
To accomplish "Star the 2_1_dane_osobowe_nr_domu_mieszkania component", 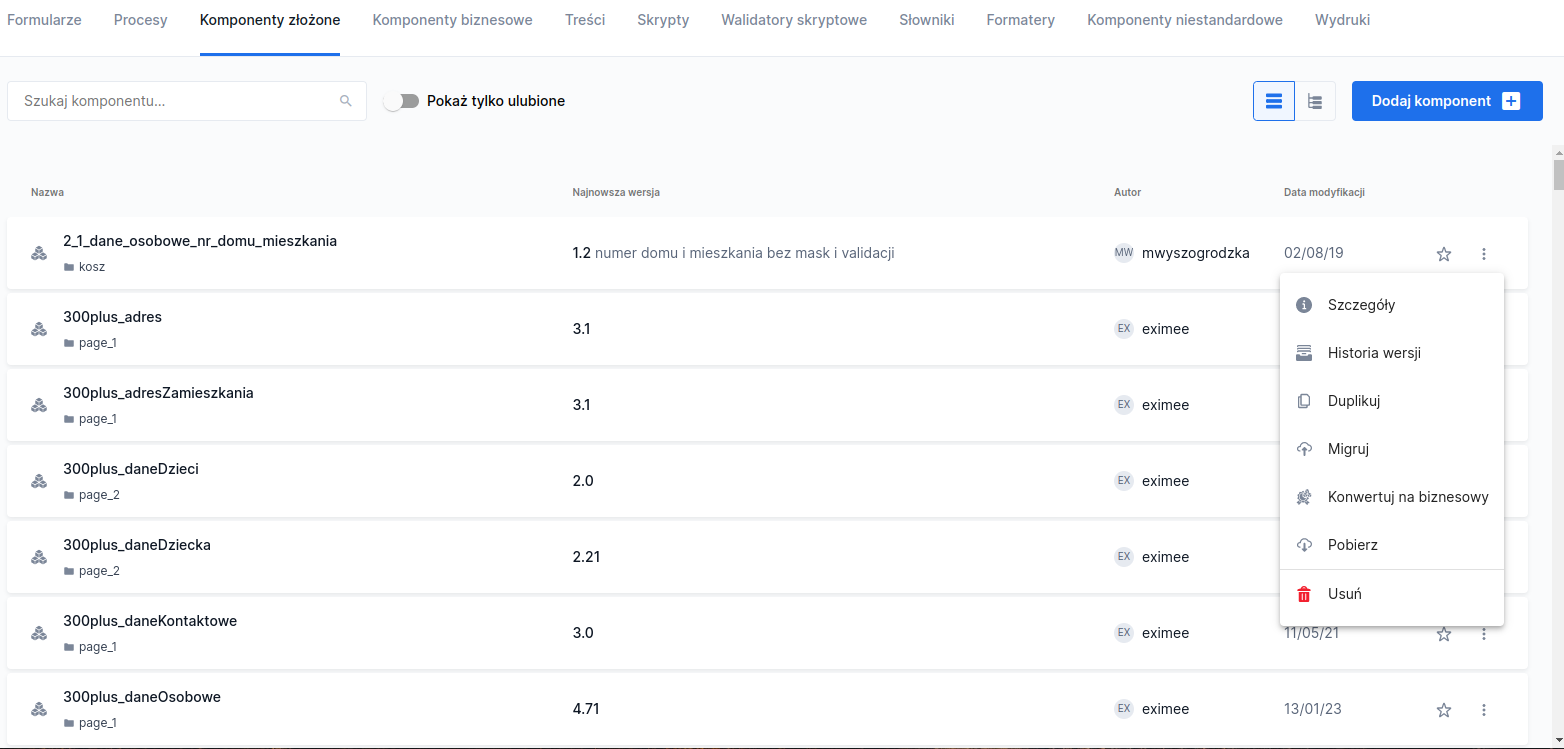I will (x=1444, y=254).
